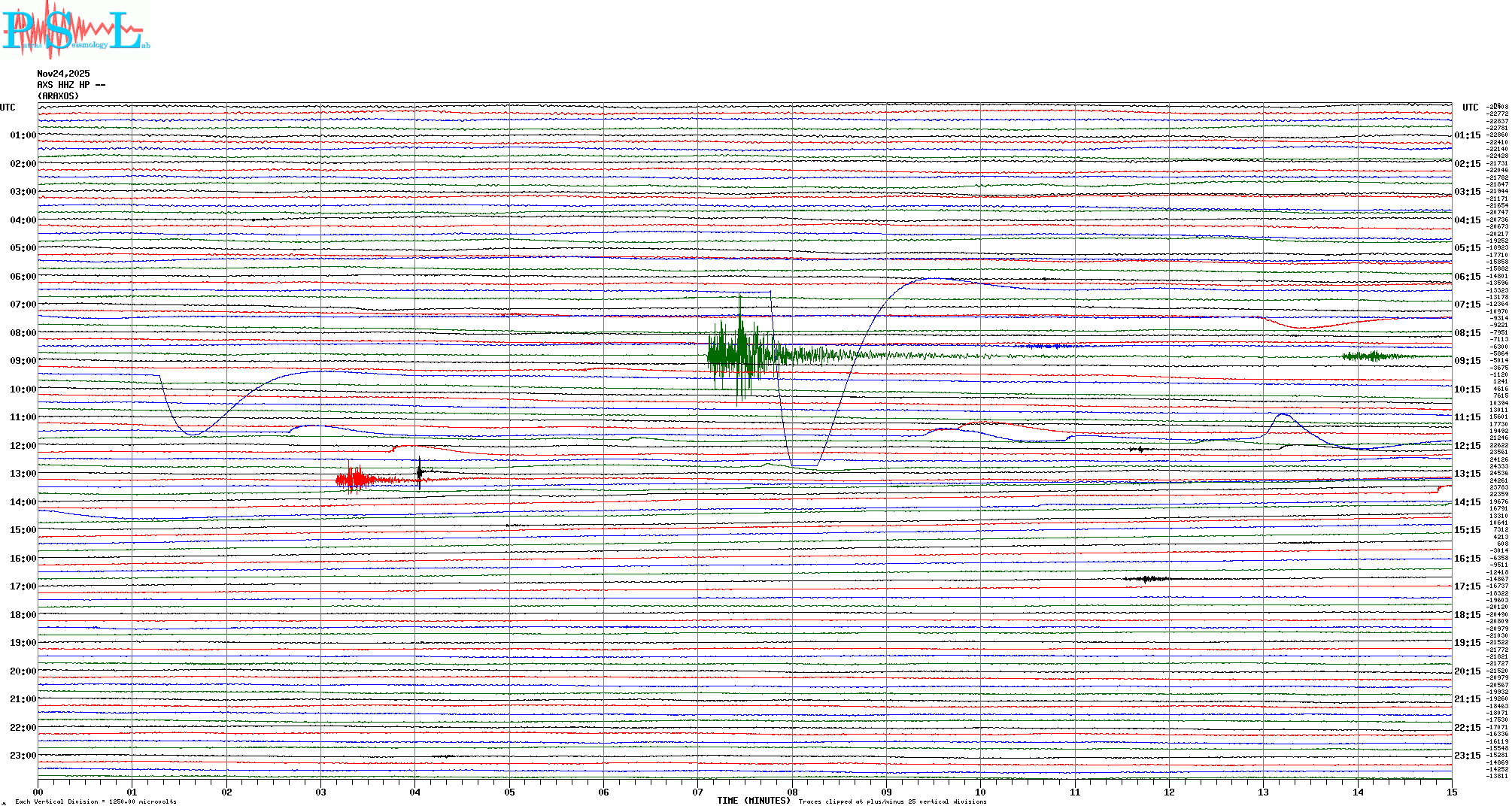
Task: Select the 13:00 hour label on the left
Action: 23,474
